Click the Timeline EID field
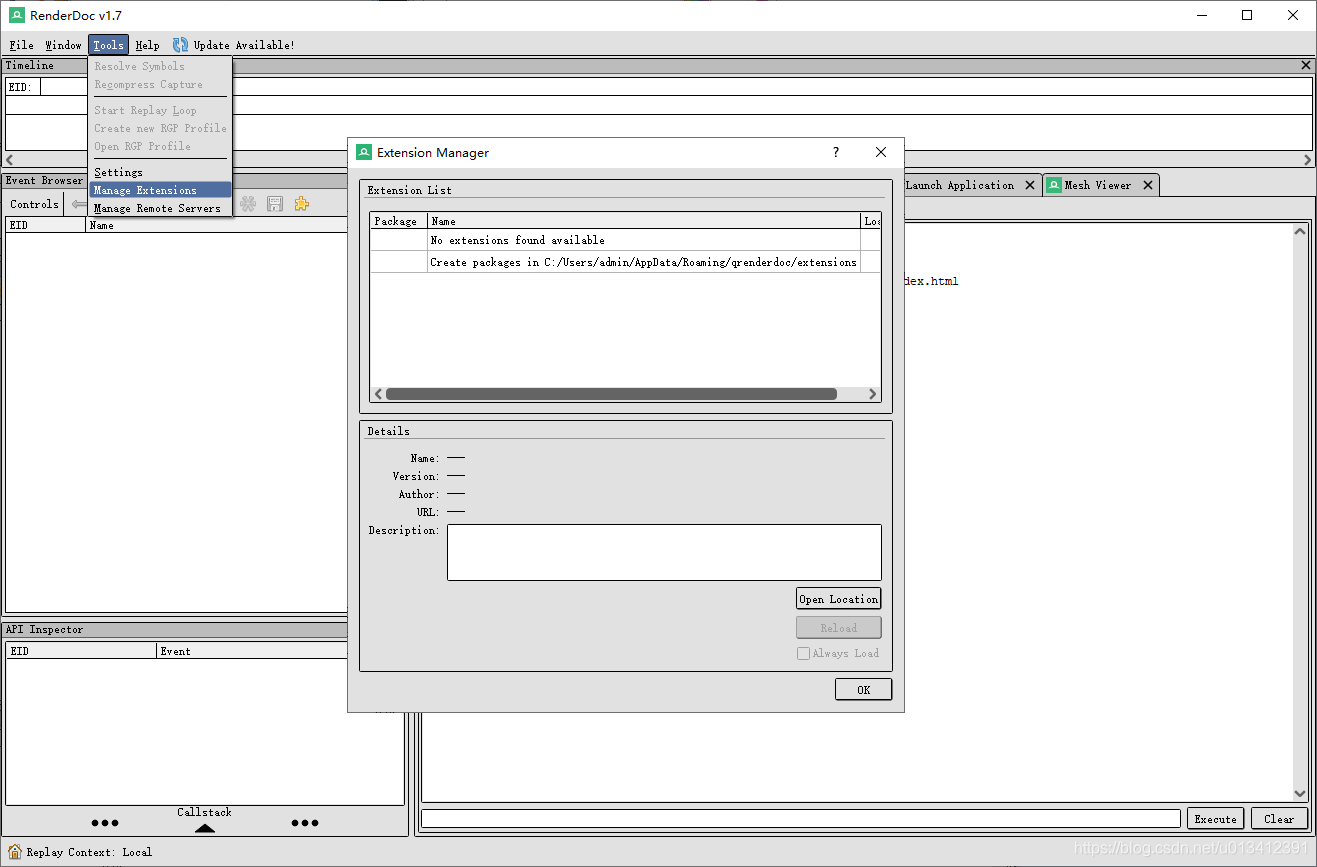Image resolution: width=1317 pixels, height=867 pixels. click(23, 87)
